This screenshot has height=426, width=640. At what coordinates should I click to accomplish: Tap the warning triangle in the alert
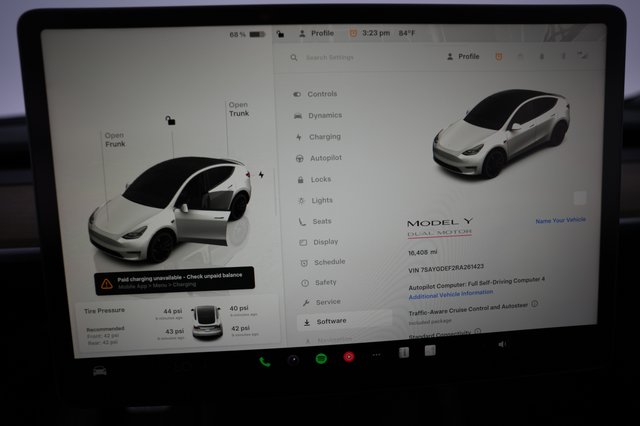click(x=107, y=284)
